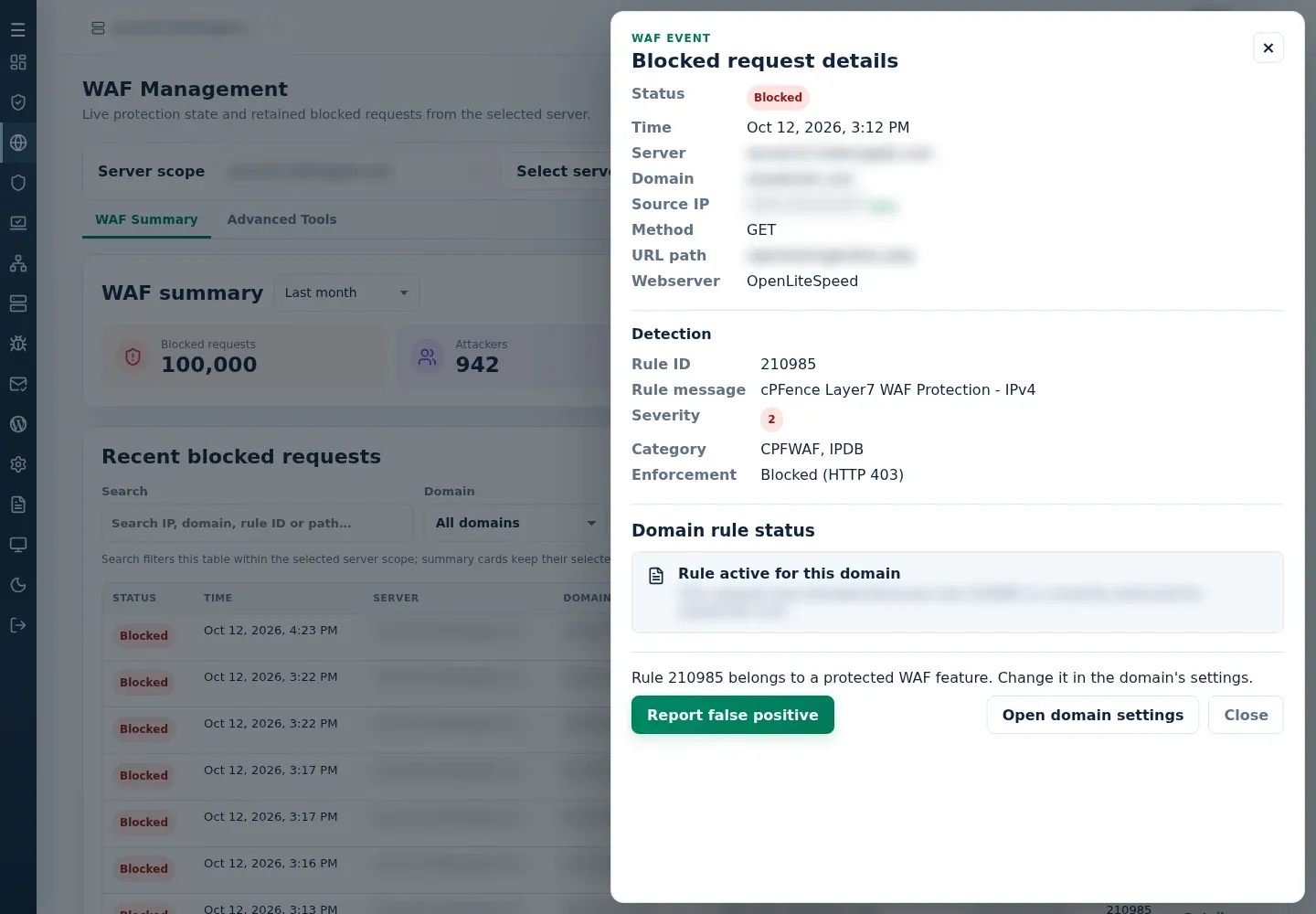Log out using the sidebar exit icon
The image size is (1316, 914).
[18, 625]
